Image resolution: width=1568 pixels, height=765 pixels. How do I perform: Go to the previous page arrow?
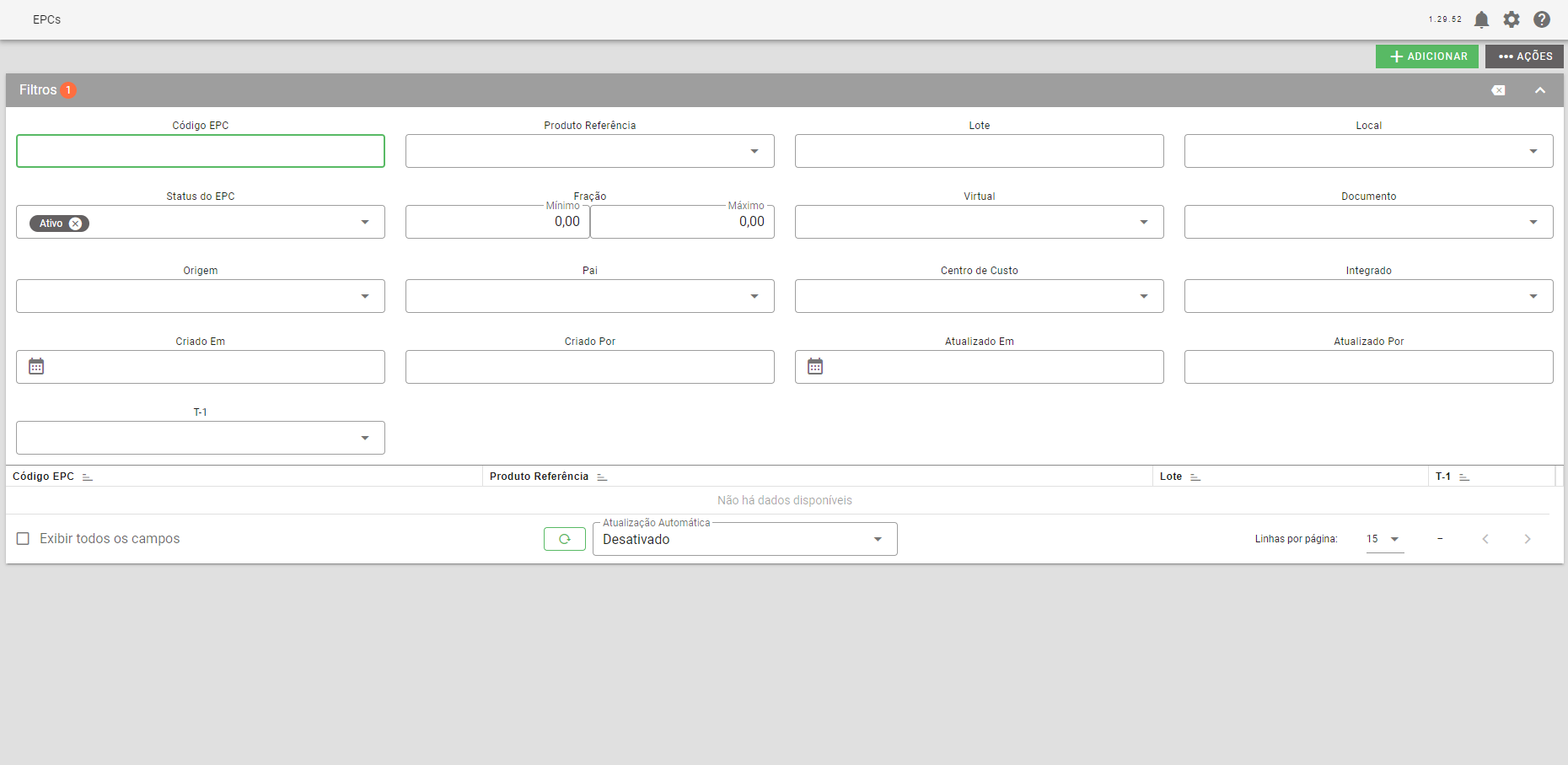click(x=1485, y=539)
